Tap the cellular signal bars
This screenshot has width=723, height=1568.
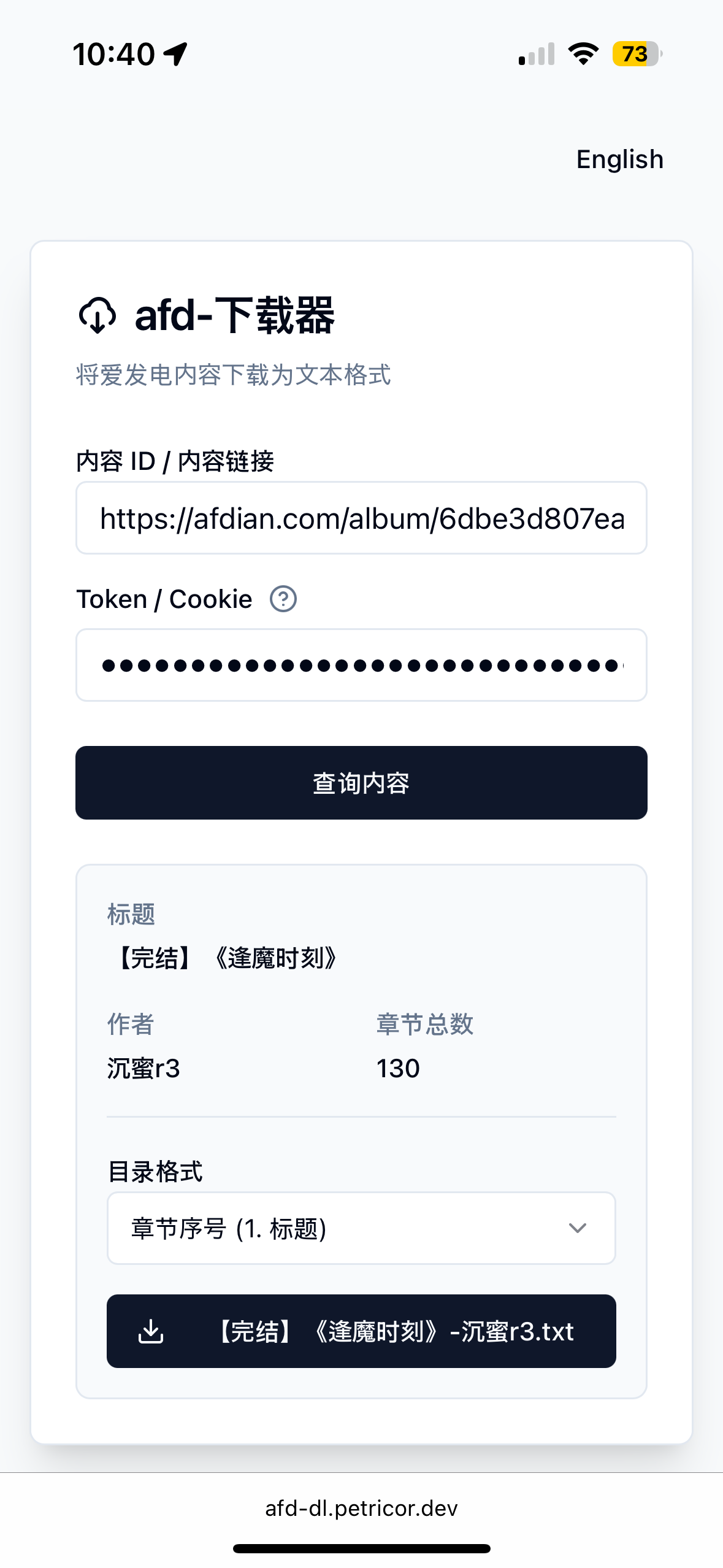[x=536, y=54]
